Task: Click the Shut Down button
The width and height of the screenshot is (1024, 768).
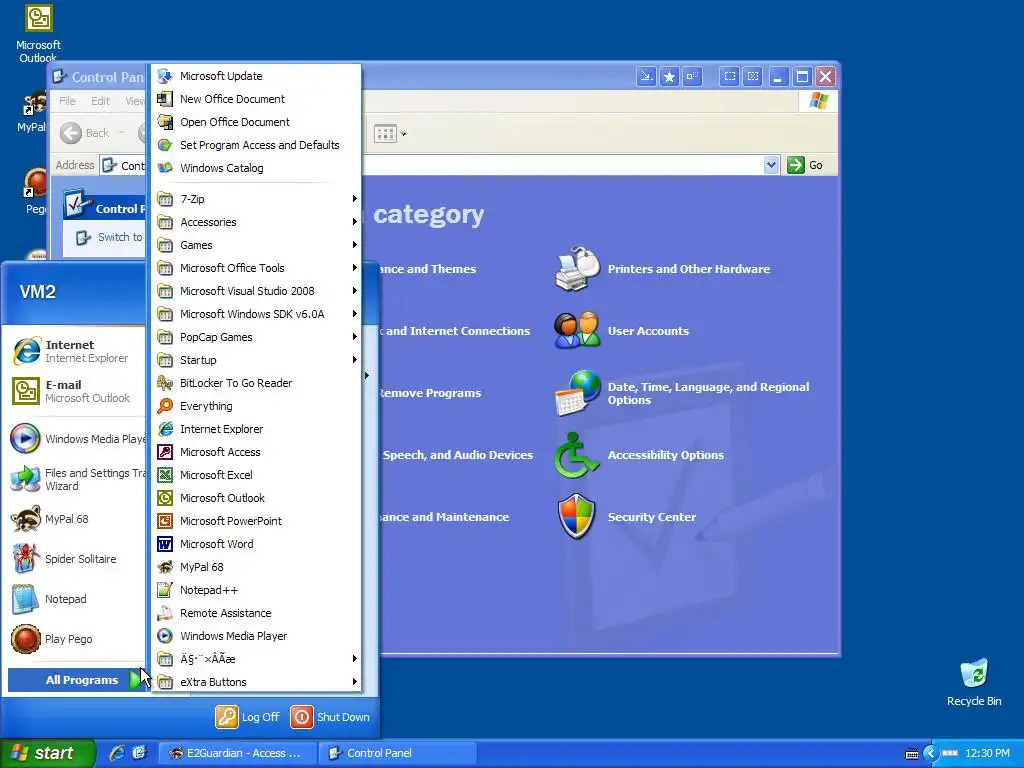Action: coord(330,717)
